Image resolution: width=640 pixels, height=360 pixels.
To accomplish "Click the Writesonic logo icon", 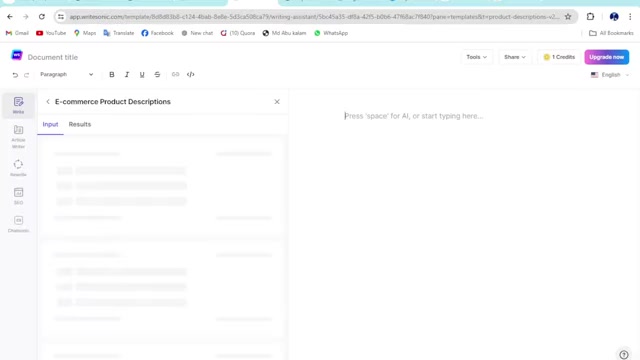I will [17, 55].
